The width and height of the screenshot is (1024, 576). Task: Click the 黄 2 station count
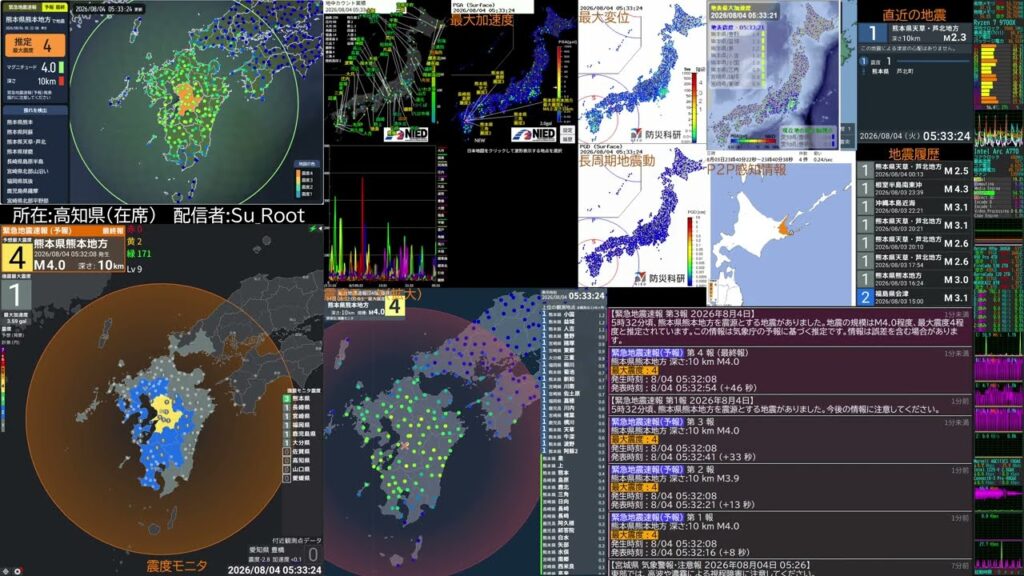[x=135, y=242]
